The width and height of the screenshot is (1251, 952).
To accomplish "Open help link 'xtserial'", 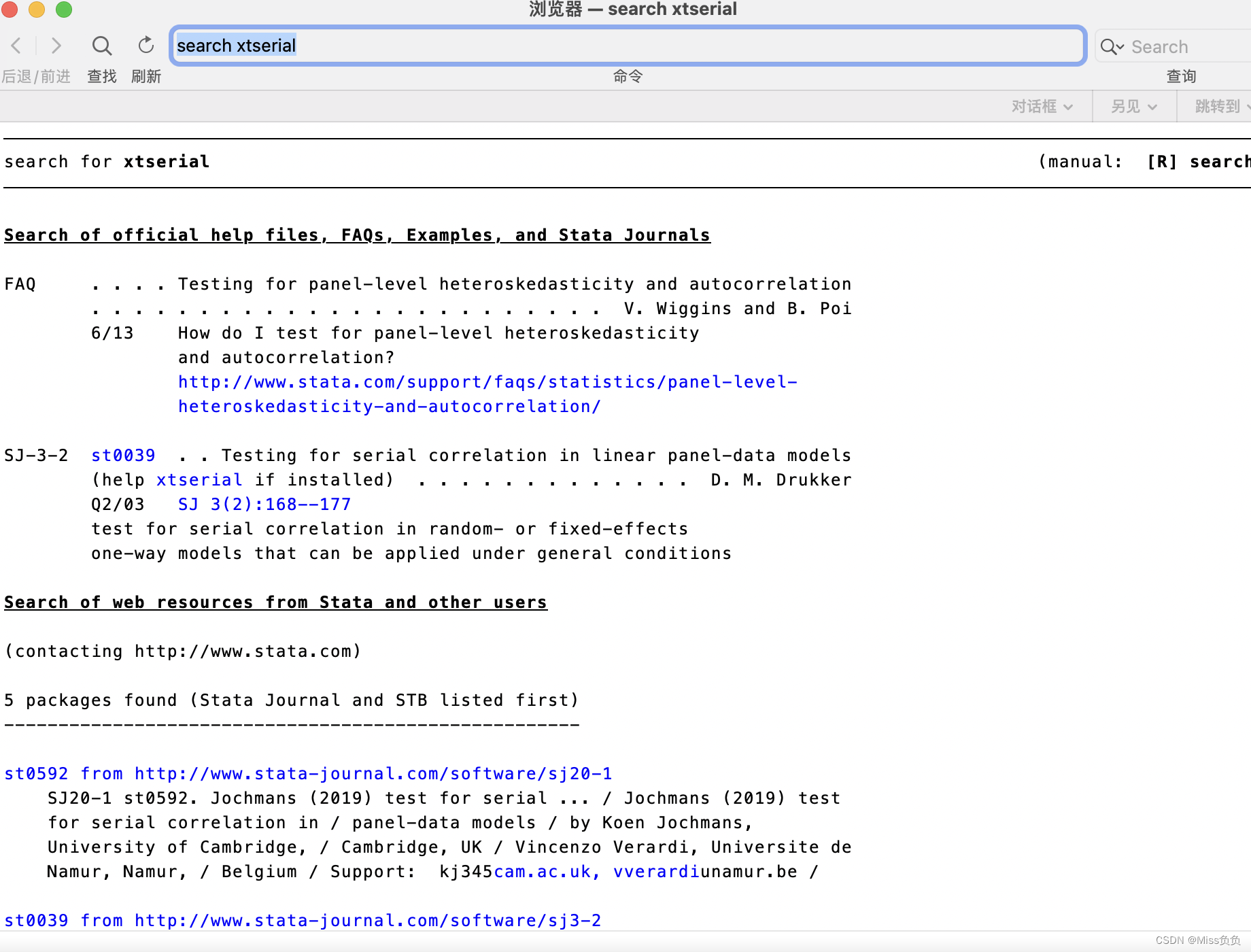I will click(199, 480).
